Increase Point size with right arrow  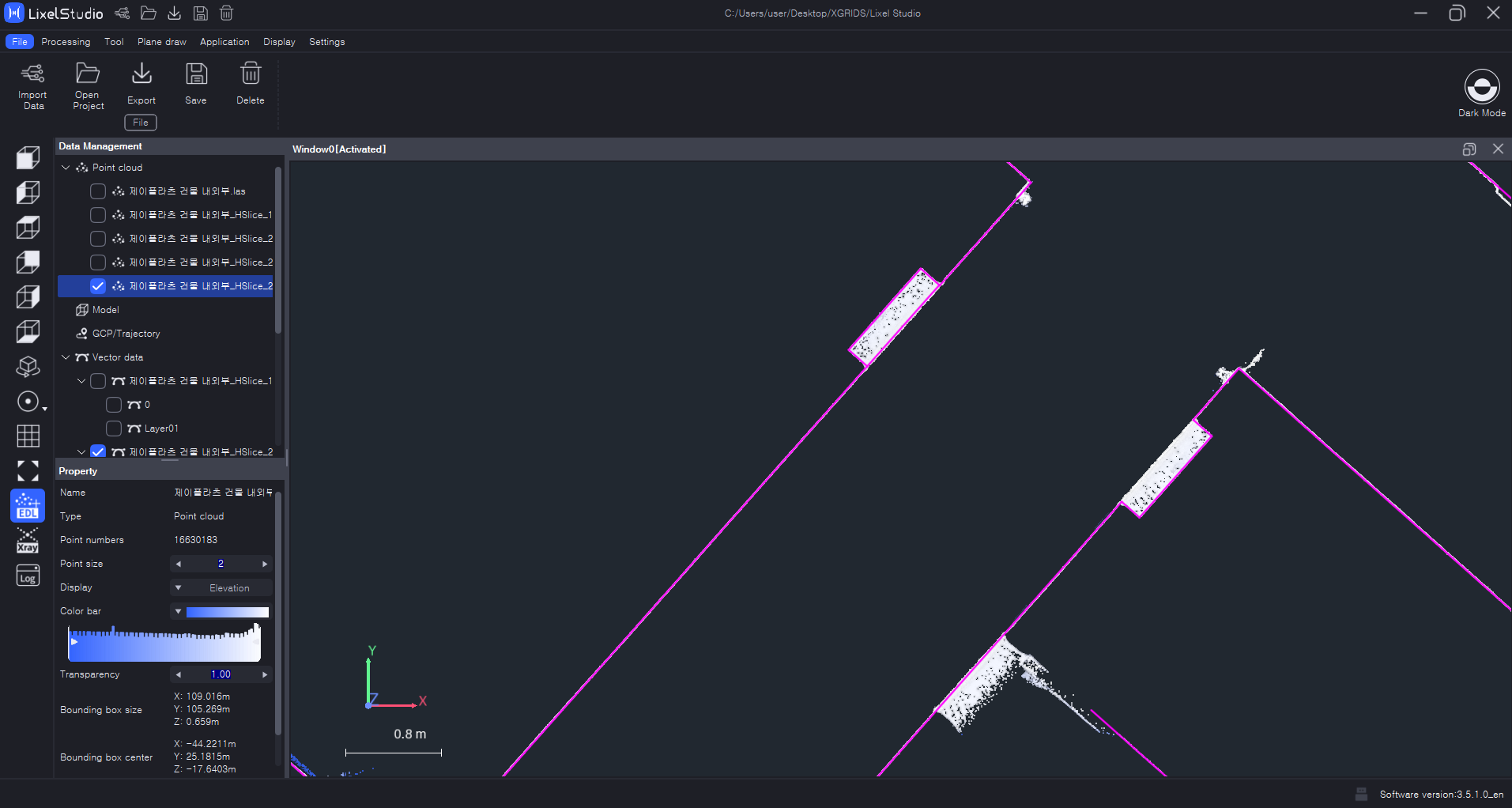tap(265, 564)
